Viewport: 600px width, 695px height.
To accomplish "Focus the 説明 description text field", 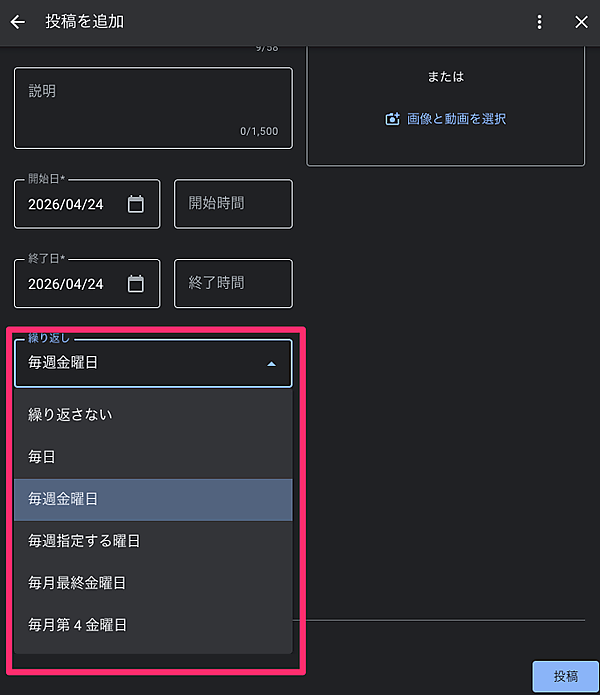I will (153, 108).
